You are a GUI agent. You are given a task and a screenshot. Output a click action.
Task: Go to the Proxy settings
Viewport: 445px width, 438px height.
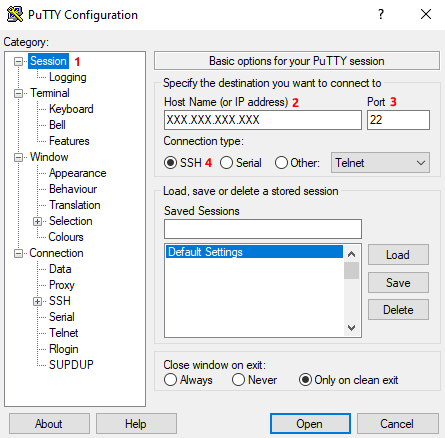pyautogui.click(x=62, y=285)
